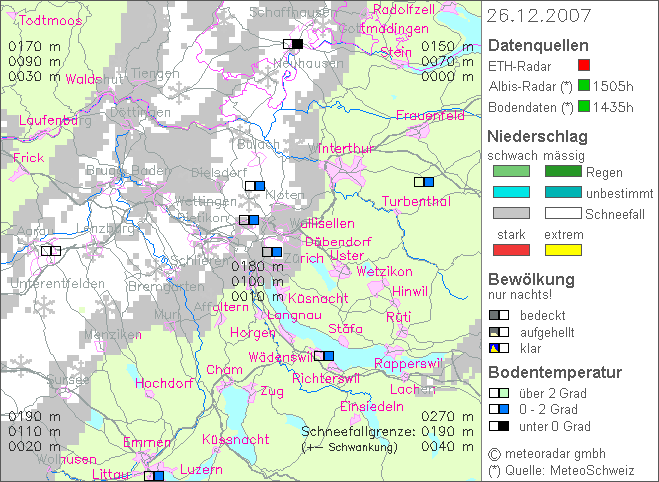This screenshot has width=659, height=482.
Task: Click the station marker above the Zürich label
Action: (x=272, y=252)
